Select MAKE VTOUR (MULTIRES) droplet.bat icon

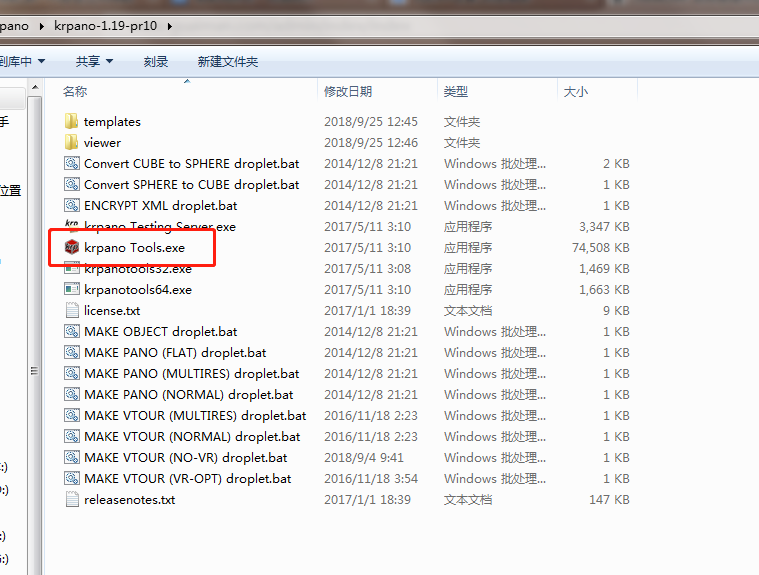[72, 415]
